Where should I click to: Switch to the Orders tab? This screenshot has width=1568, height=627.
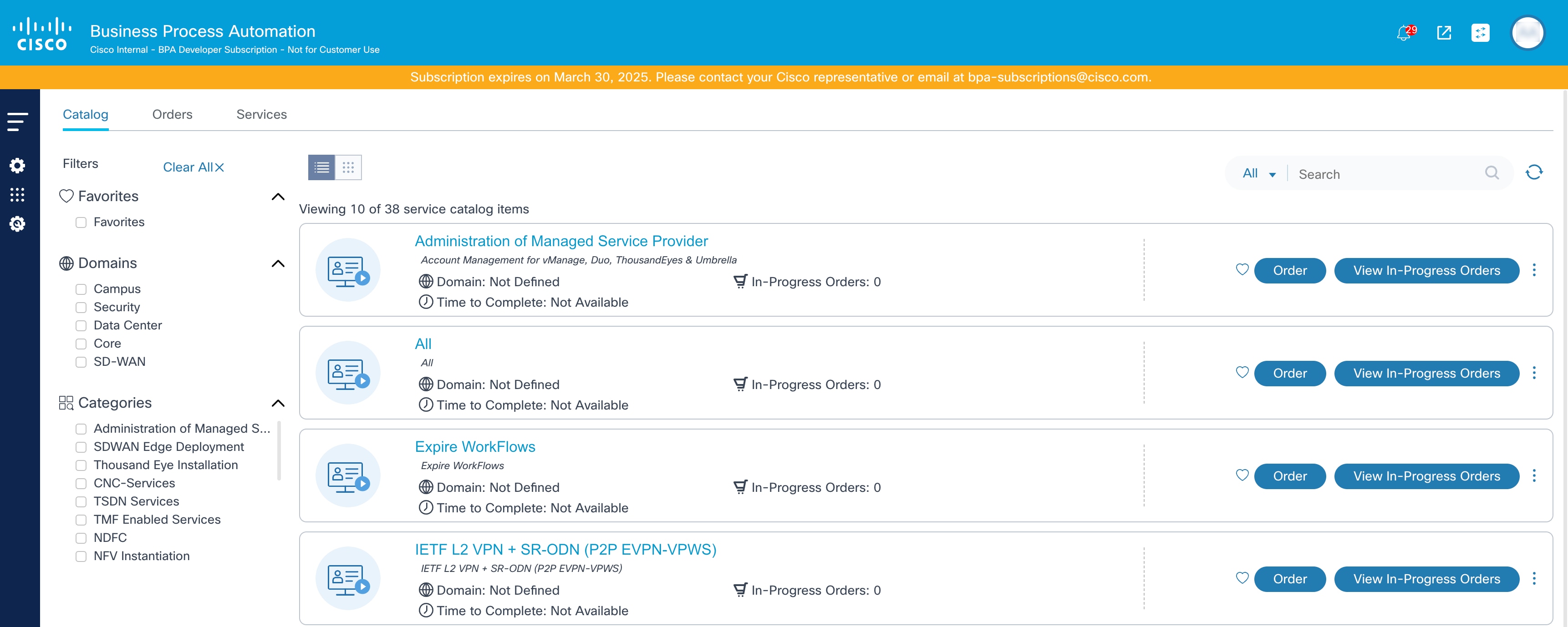172,114
